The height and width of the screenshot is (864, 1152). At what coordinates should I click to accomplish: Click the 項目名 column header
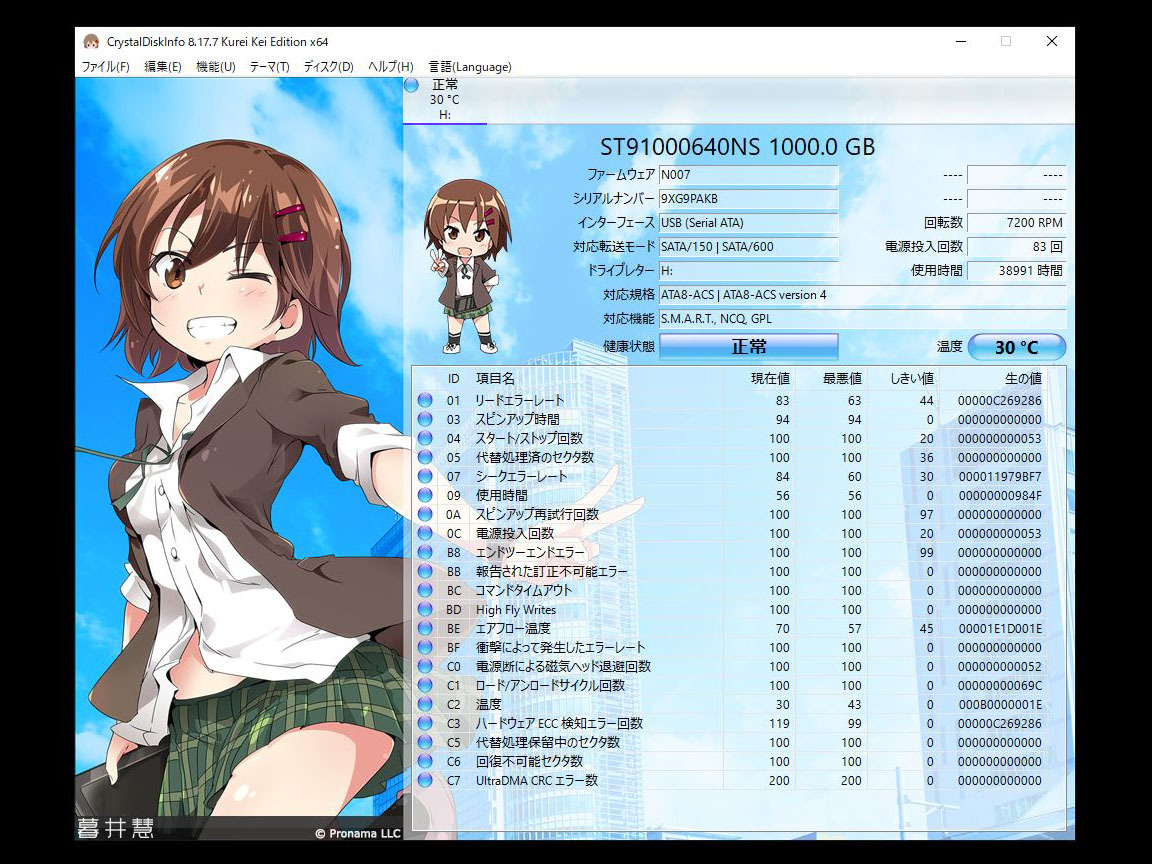tap(495, 378)
